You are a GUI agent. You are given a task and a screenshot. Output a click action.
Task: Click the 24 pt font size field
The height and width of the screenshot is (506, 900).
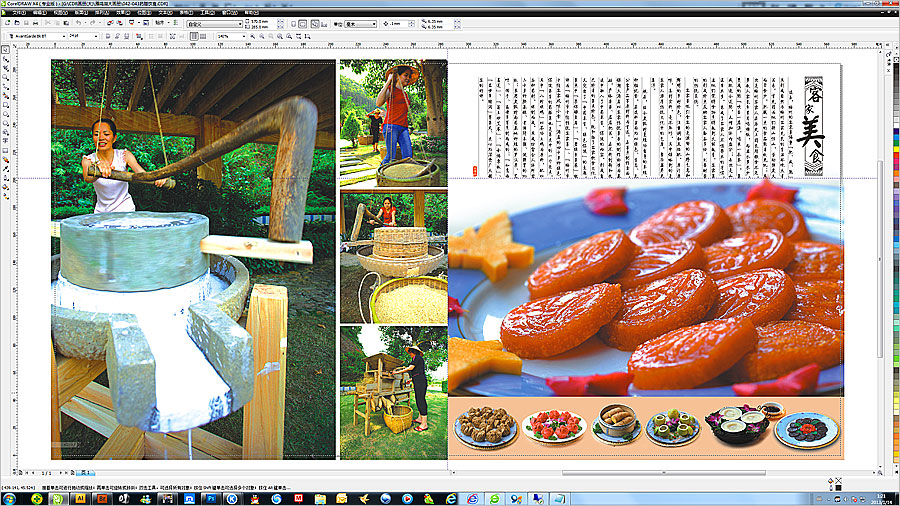point(78,36)
